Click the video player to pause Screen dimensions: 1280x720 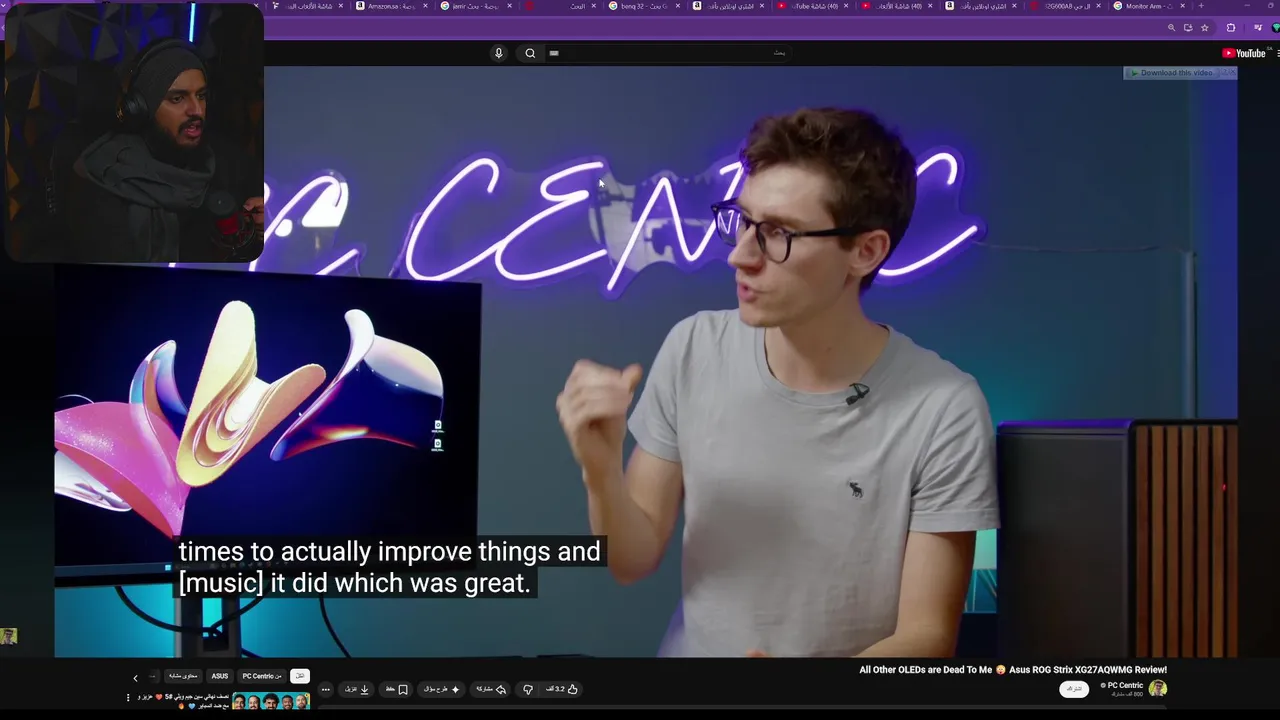[646, 360]
